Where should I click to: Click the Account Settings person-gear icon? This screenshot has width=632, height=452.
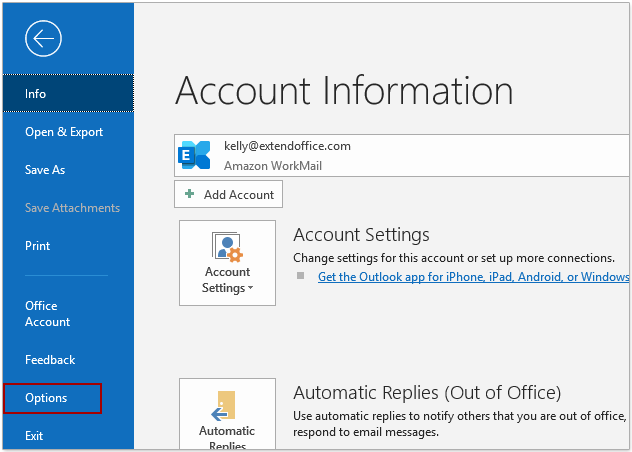coord(227,247)
